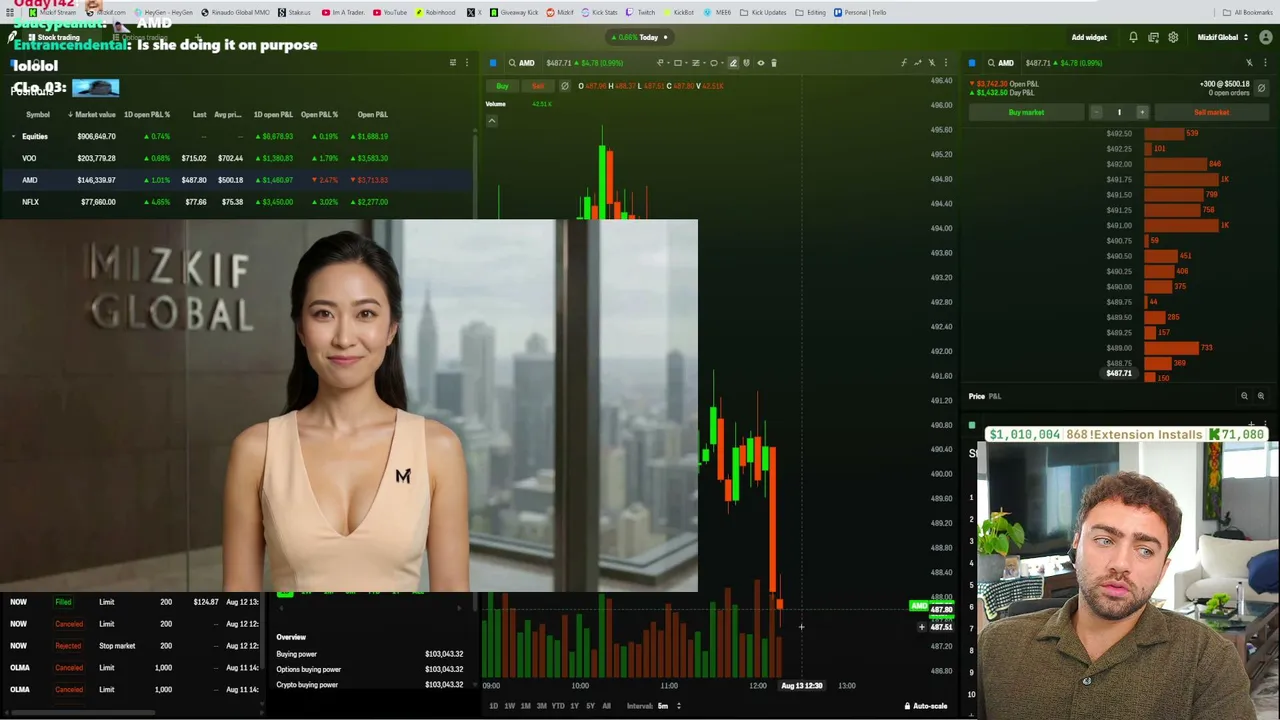Select the 1D chart range
The image size is (1280, 720).
pos(493,706)
